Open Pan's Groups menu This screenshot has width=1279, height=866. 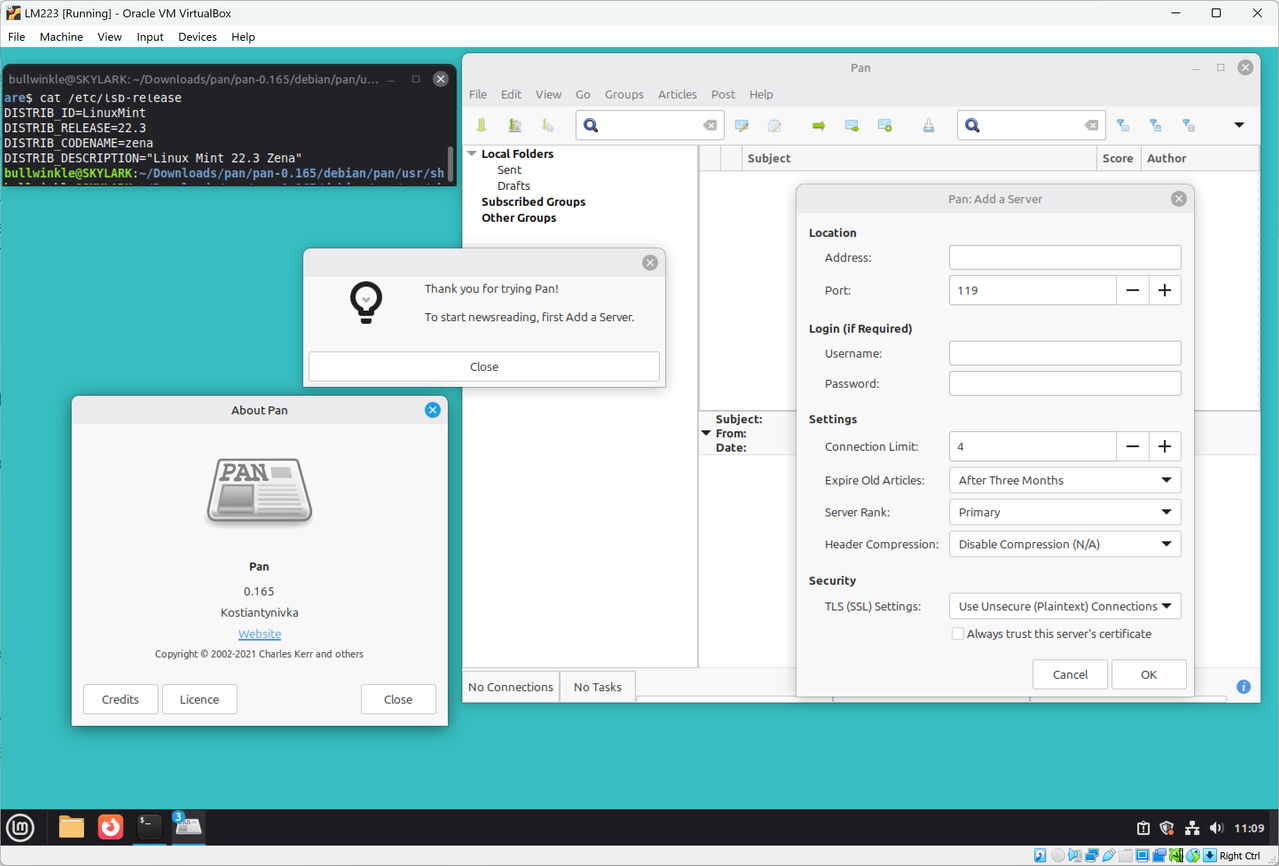(624, 94)
